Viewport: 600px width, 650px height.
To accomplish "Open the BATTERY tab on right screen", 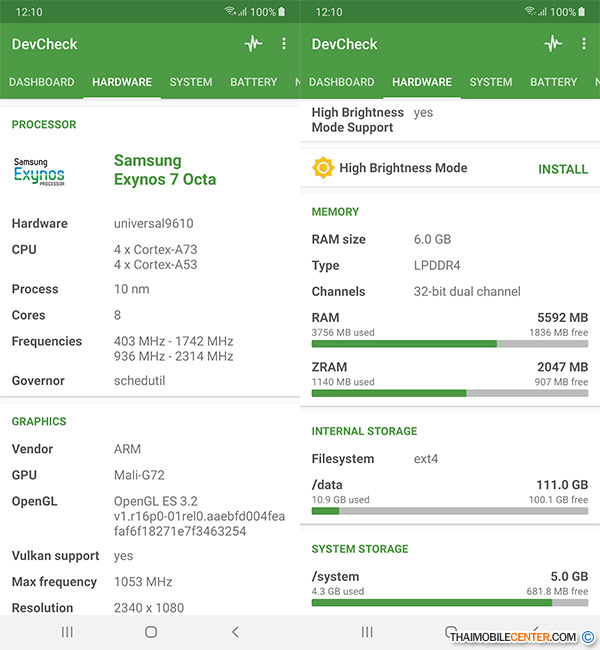I will click(x=553, y=82).
